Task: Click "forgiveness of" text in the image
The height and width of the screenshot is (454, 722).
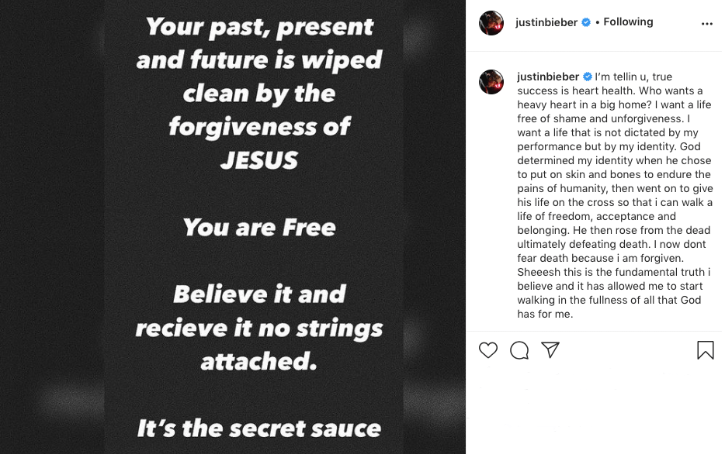Action: coord(259,128)
